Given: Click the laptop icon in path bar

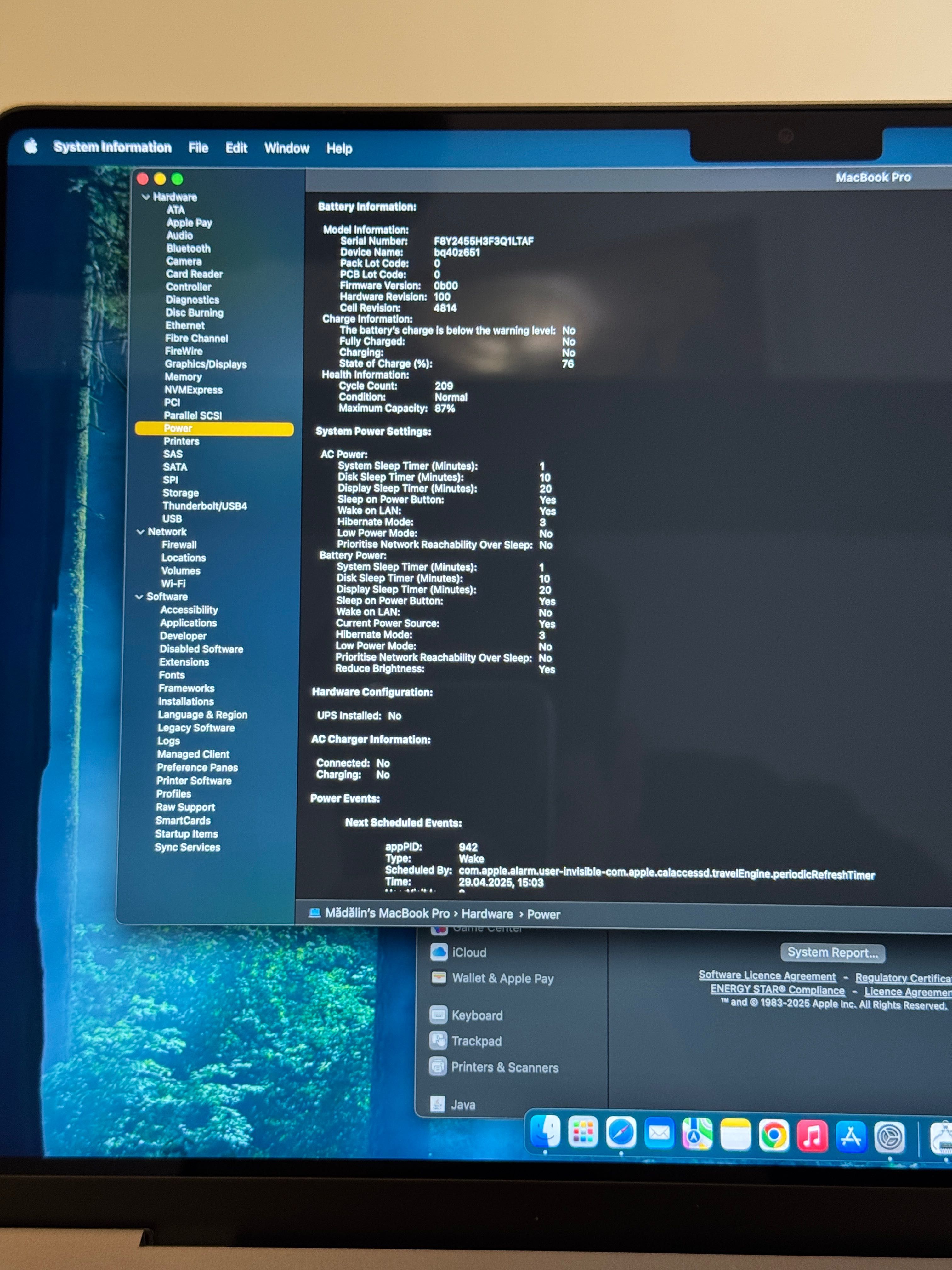Looking at the screenshot, I should tap(314, 912).
